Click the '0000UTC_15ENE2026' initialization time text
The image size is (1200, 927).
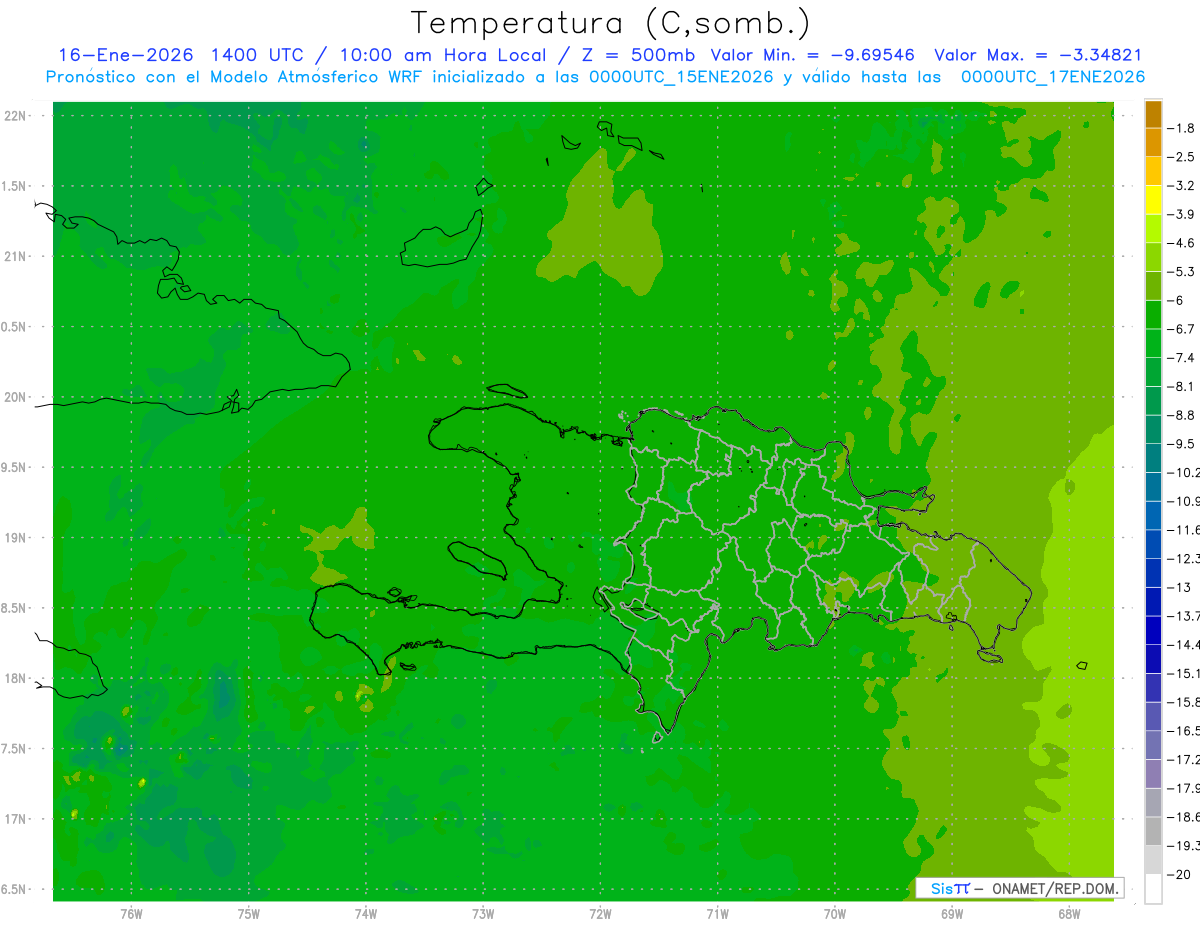tap(681, 77)
